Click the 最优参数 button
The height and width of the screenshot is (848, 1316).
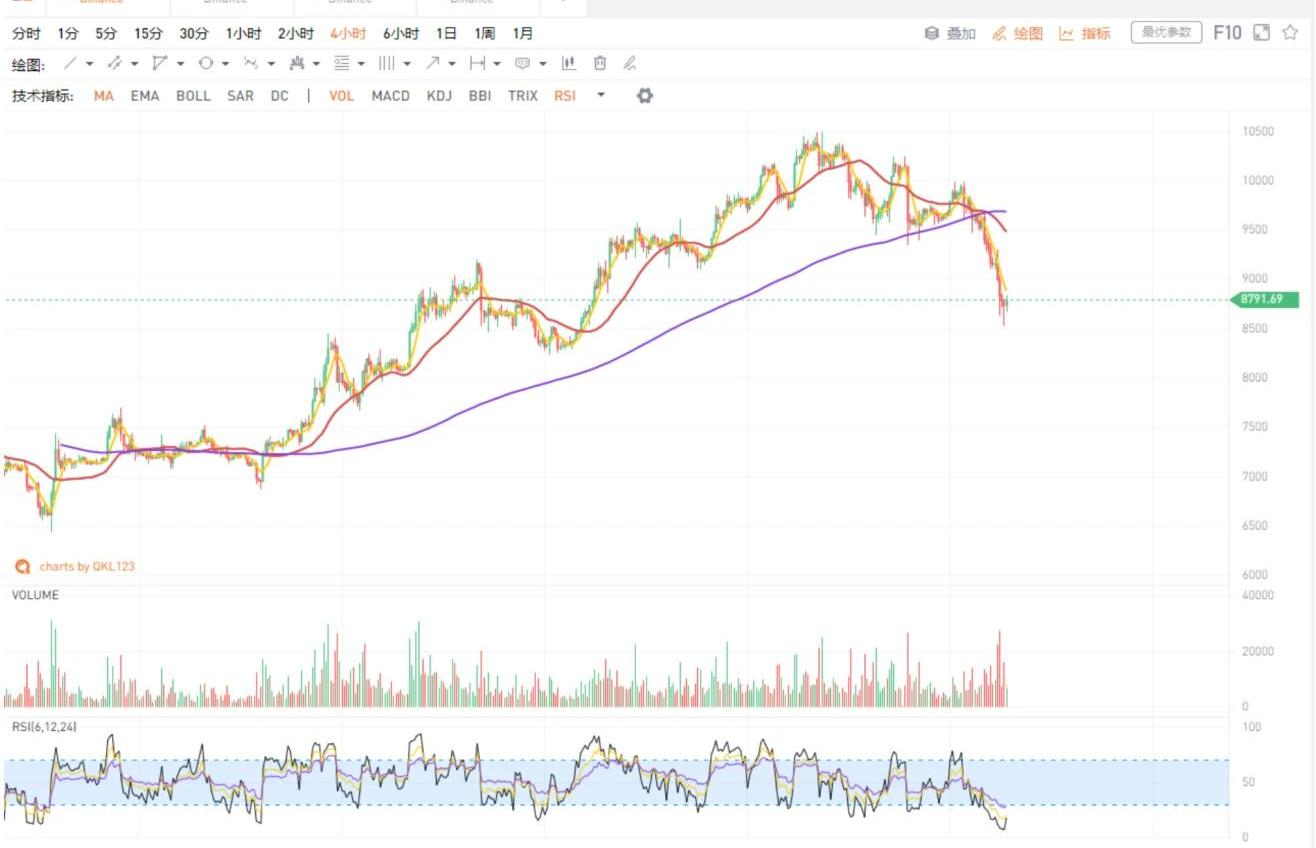pos(1166,33)
